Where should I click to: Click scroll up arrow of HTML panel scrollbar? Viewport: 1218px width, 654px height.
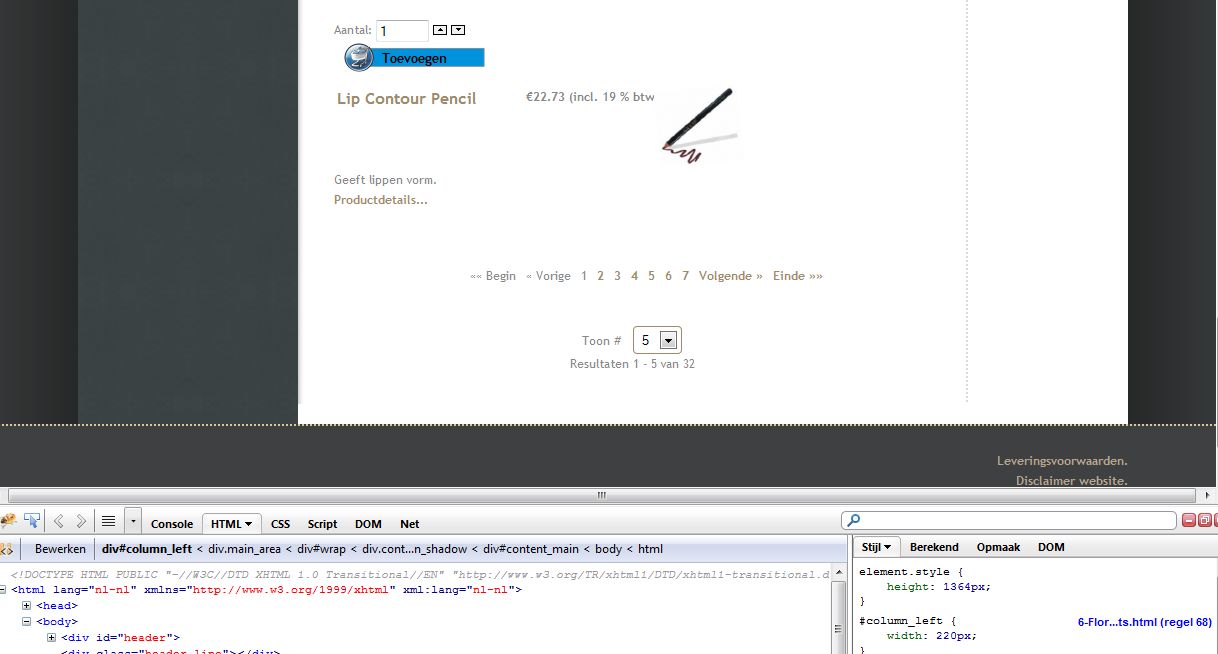click(839, 573)
